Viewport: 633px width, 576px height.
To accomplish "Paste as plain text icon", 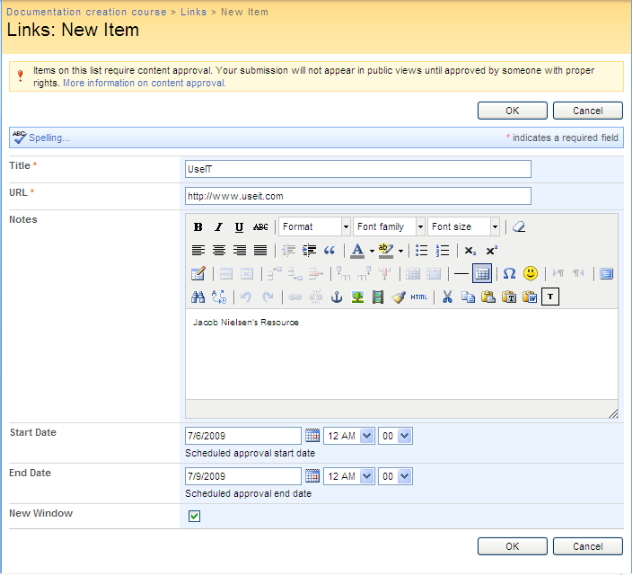I will pyautogui.click(x=509, y=297).
